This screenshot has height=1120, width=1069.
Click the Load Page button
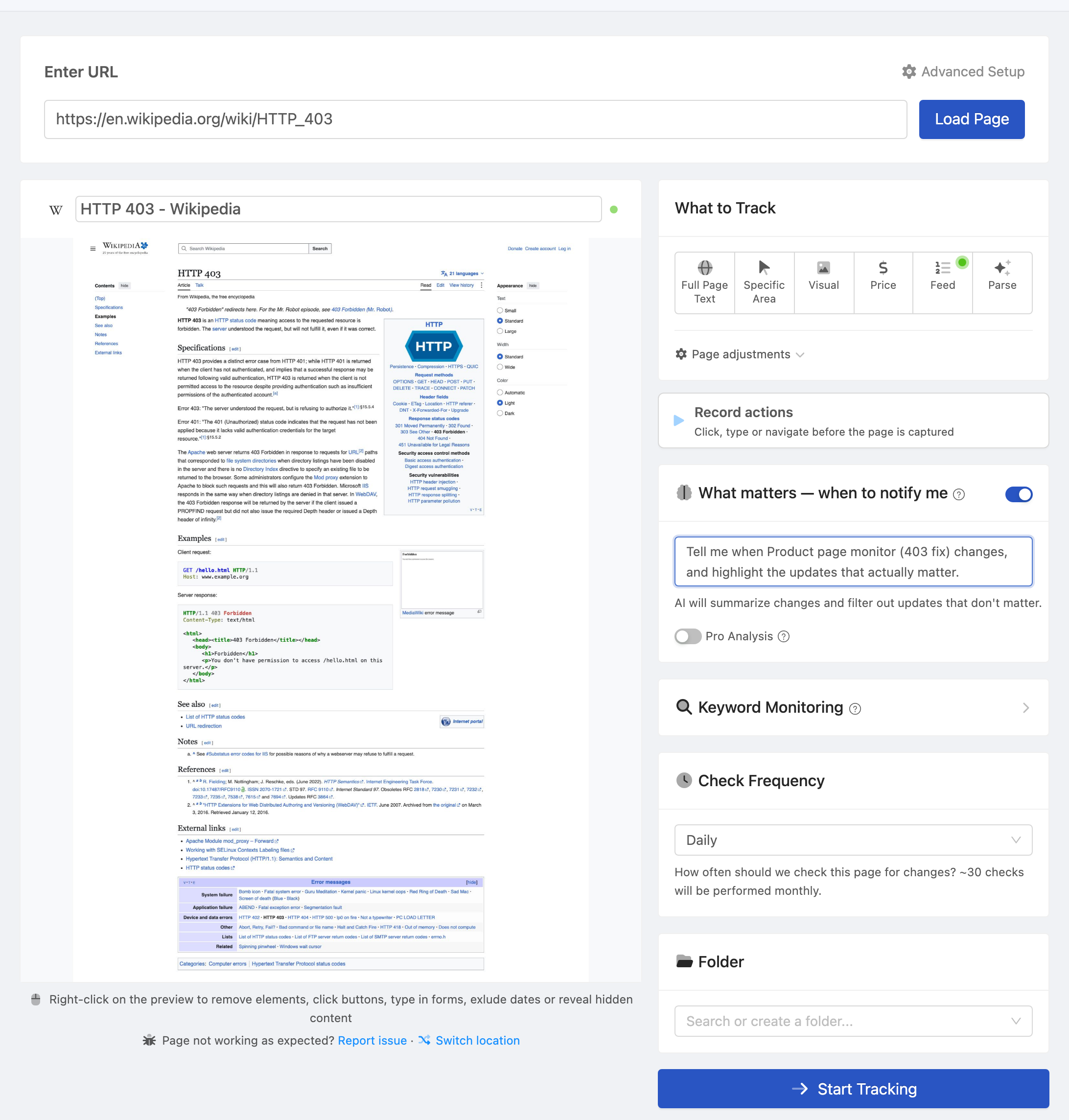pos(972,120)
